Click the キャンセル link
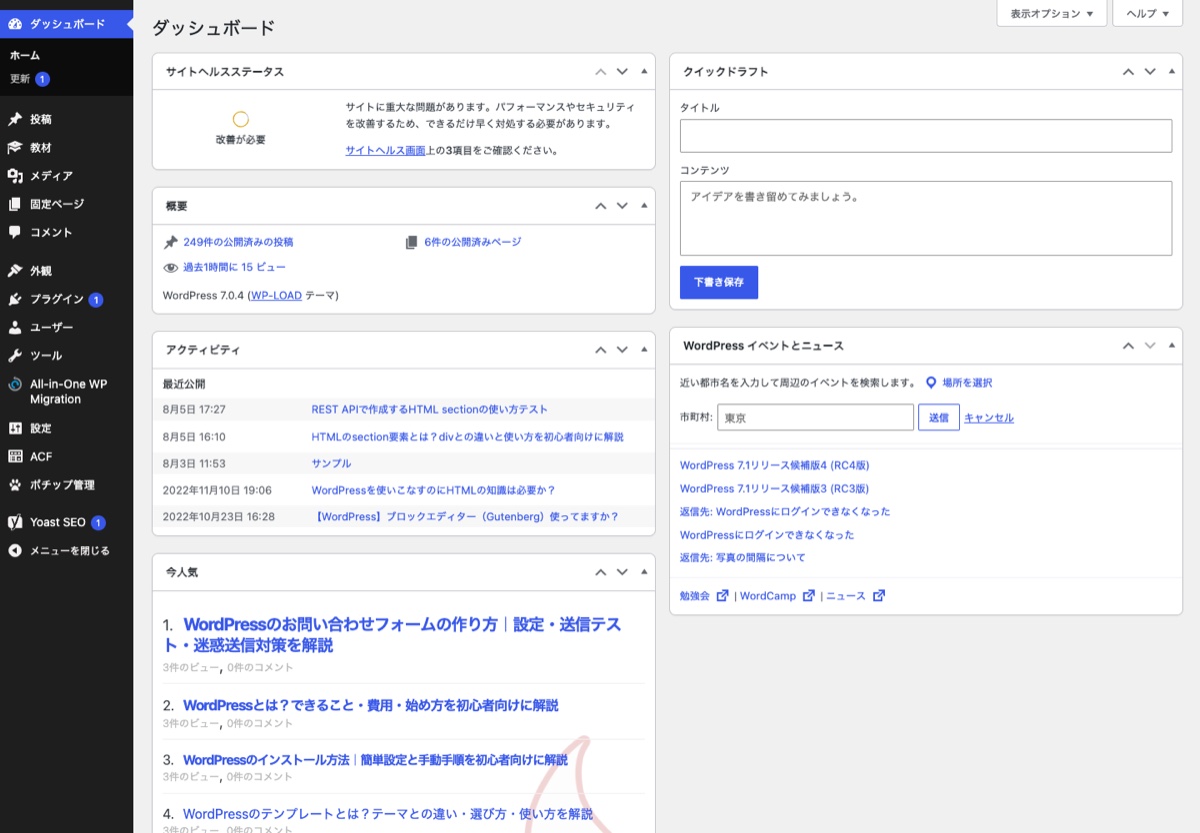This screenshot has width=1200, height=833. coord(989,418)
